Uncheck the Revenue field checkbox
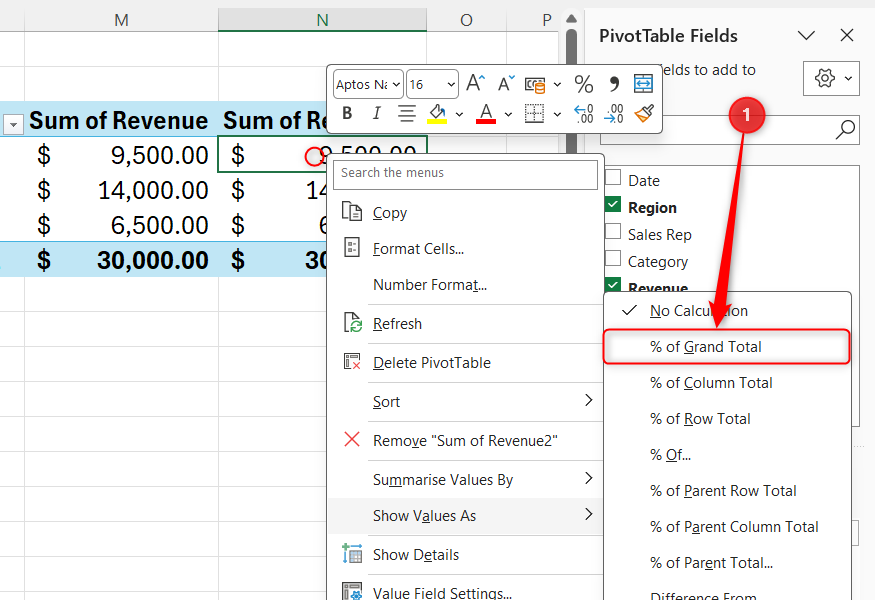 coord(613,285)
